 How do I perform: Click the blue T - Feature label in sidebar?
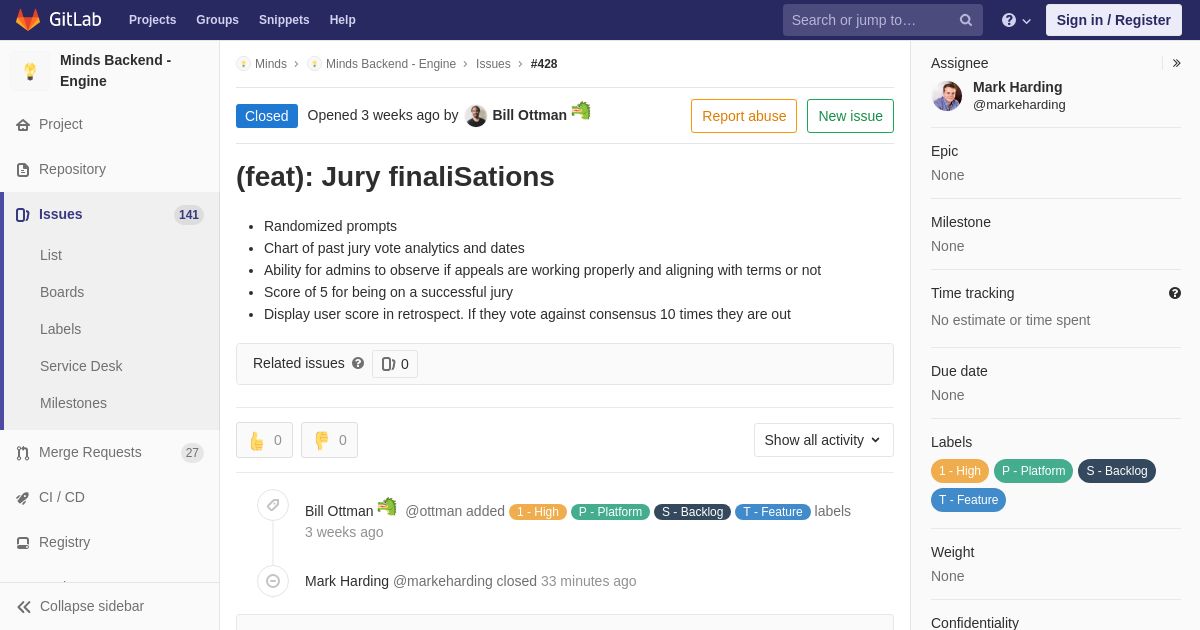click(x=968, y=500)
